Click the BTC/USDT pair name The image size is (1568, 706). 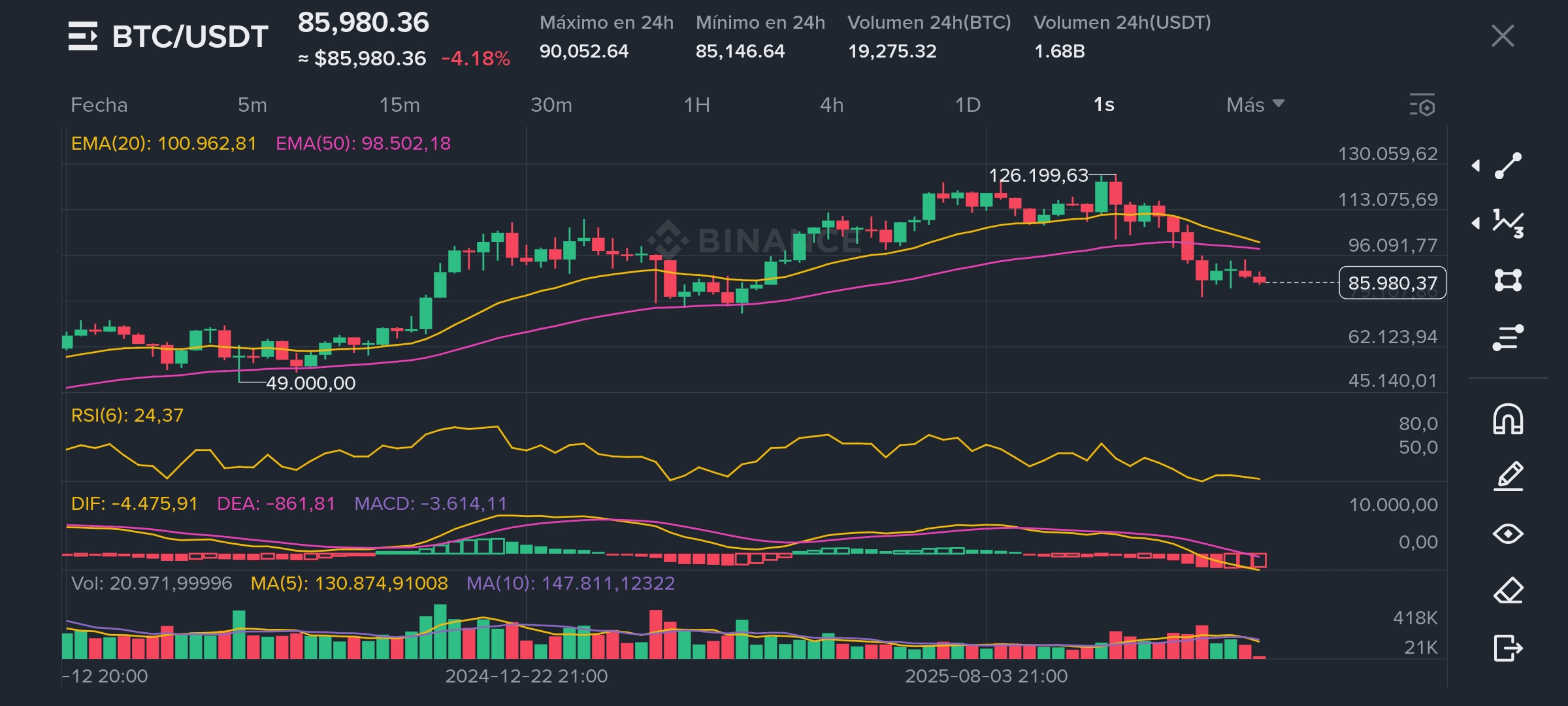click(x=190, y=37)
